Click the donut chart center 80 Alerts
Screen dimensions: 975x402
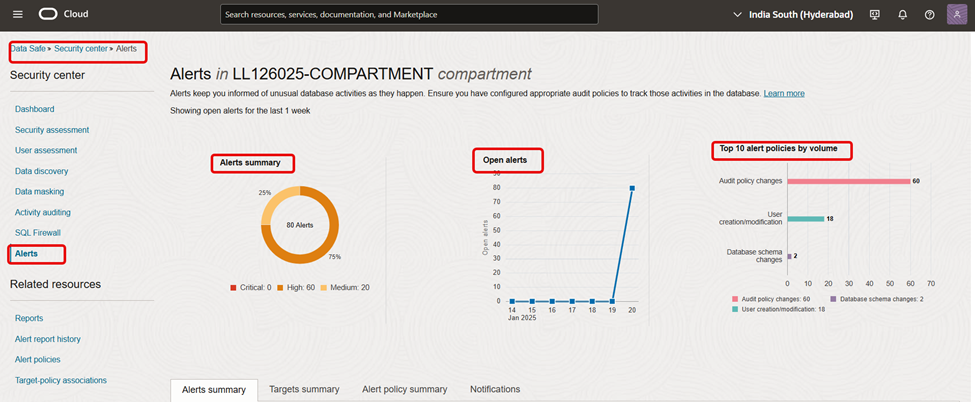(300, 225)
